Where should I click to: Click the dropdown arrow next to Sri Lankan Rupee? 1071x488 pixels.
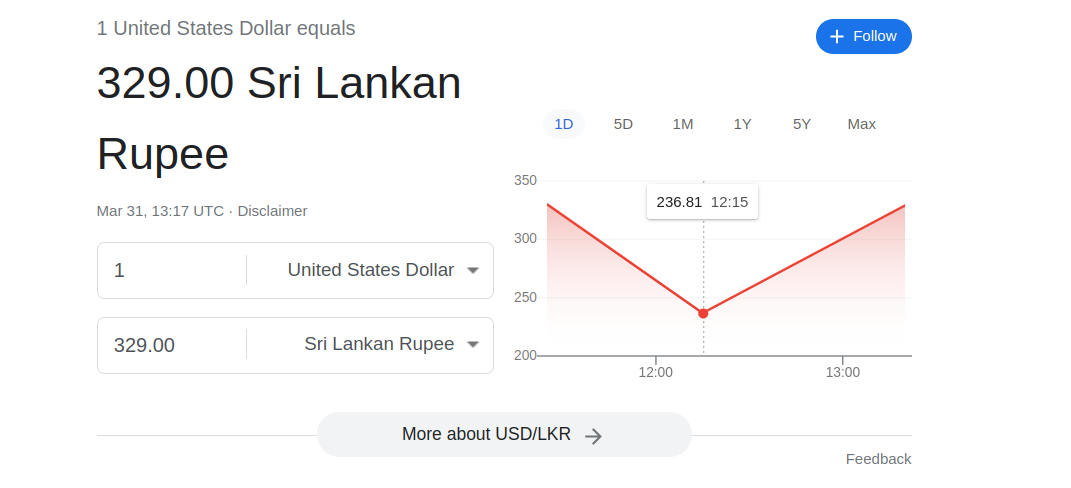[473, 345]
